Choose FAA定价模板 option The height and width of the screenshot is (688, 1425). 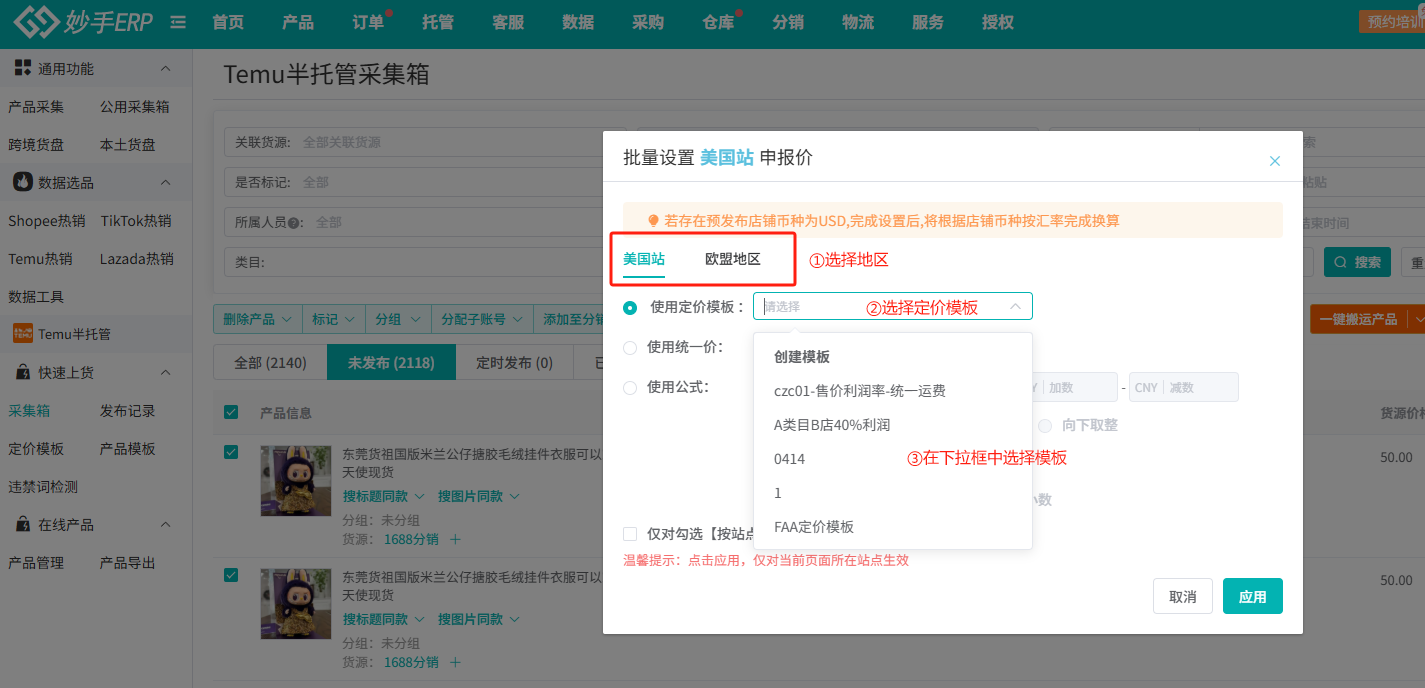(892, 527)
